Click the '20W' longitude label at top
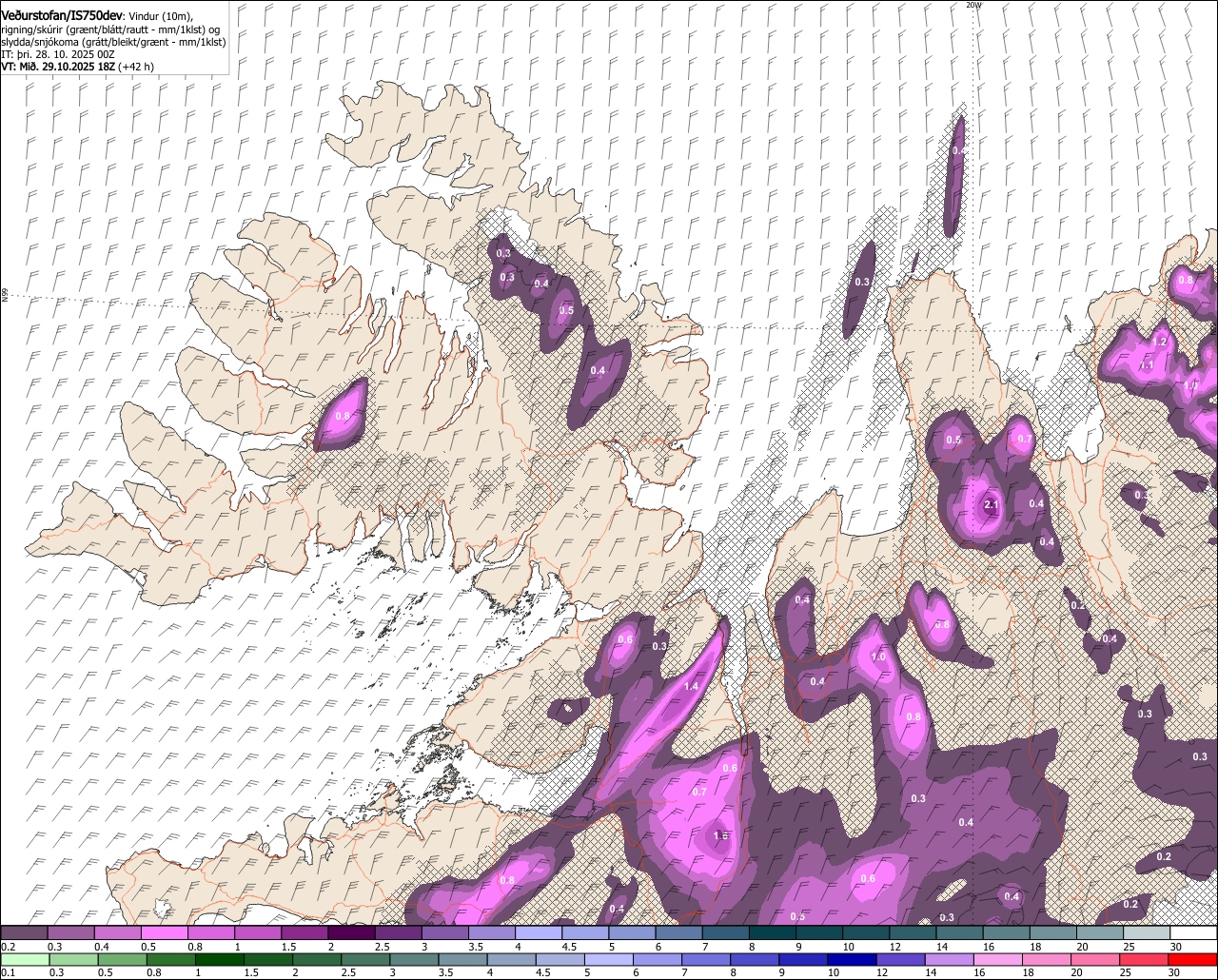 click(x=972, y=5)
